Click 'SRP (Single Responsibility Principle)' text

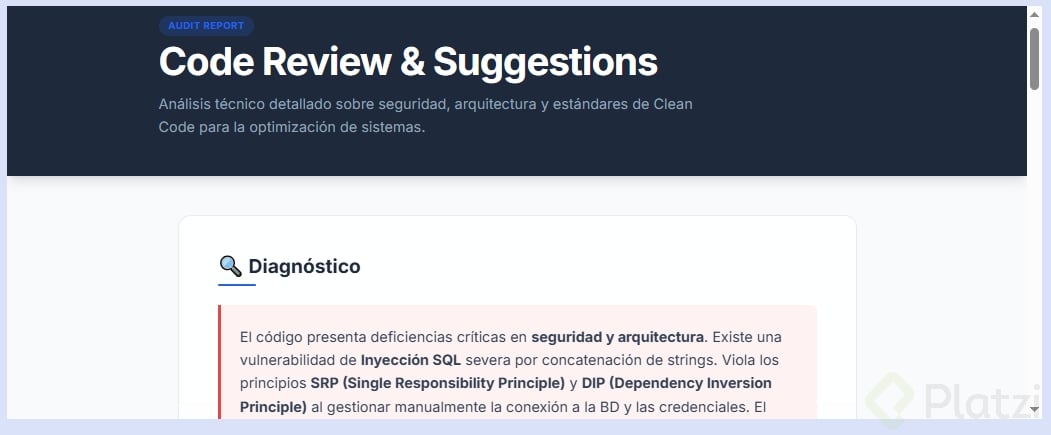coord(437,383)
